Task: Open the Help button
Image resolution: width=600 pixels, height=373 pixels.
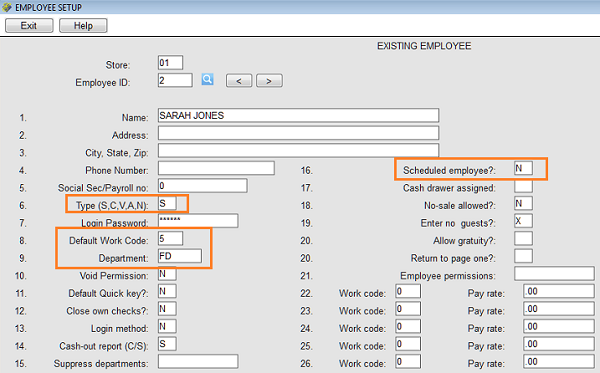Action: 83,26
